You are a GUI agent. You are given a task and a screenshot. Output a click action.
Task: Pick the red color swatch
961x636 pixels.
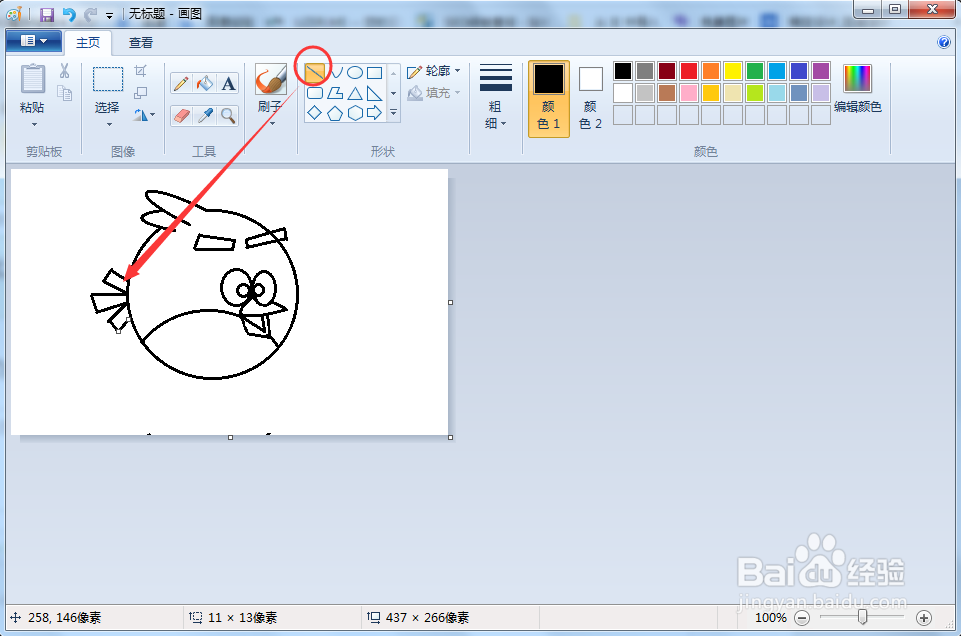pyautogui.click(x=689, y=71)
